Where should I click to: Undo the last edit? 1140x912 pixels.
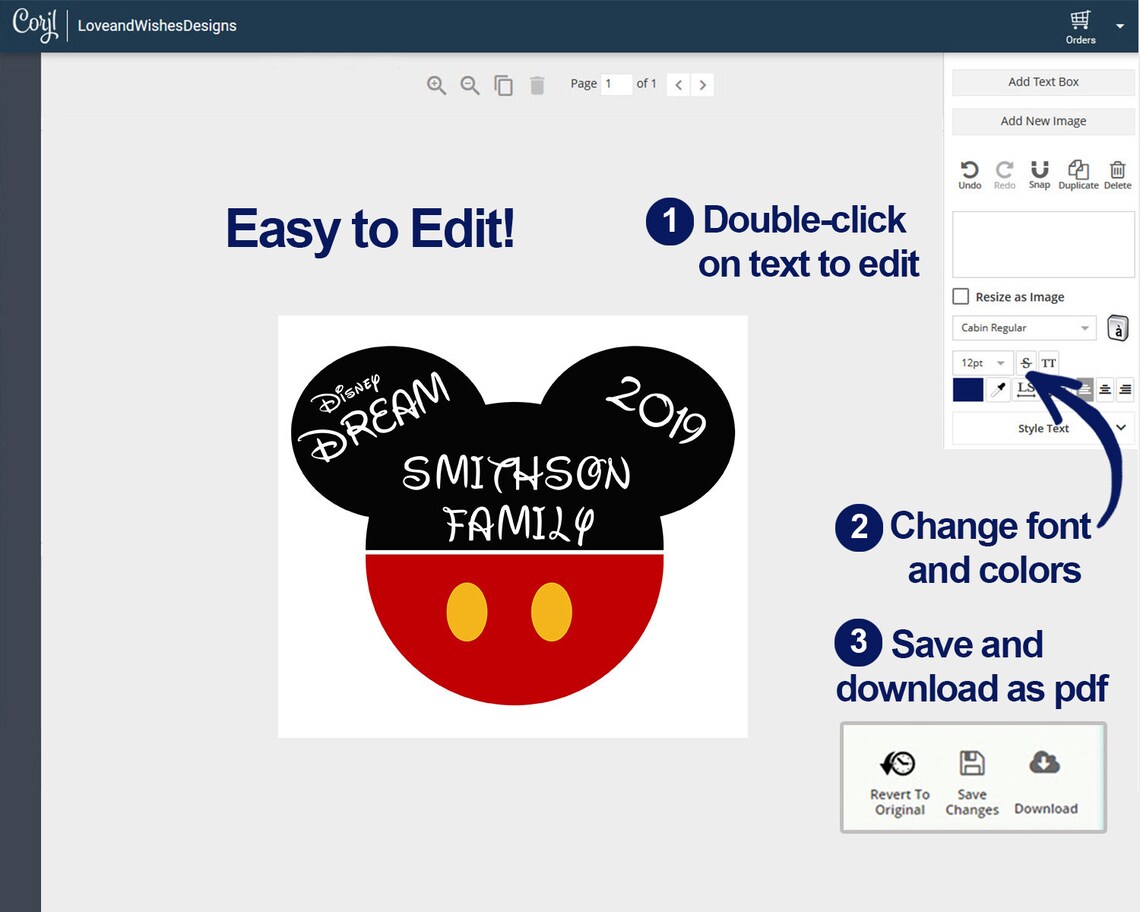[x=969, y=175]
